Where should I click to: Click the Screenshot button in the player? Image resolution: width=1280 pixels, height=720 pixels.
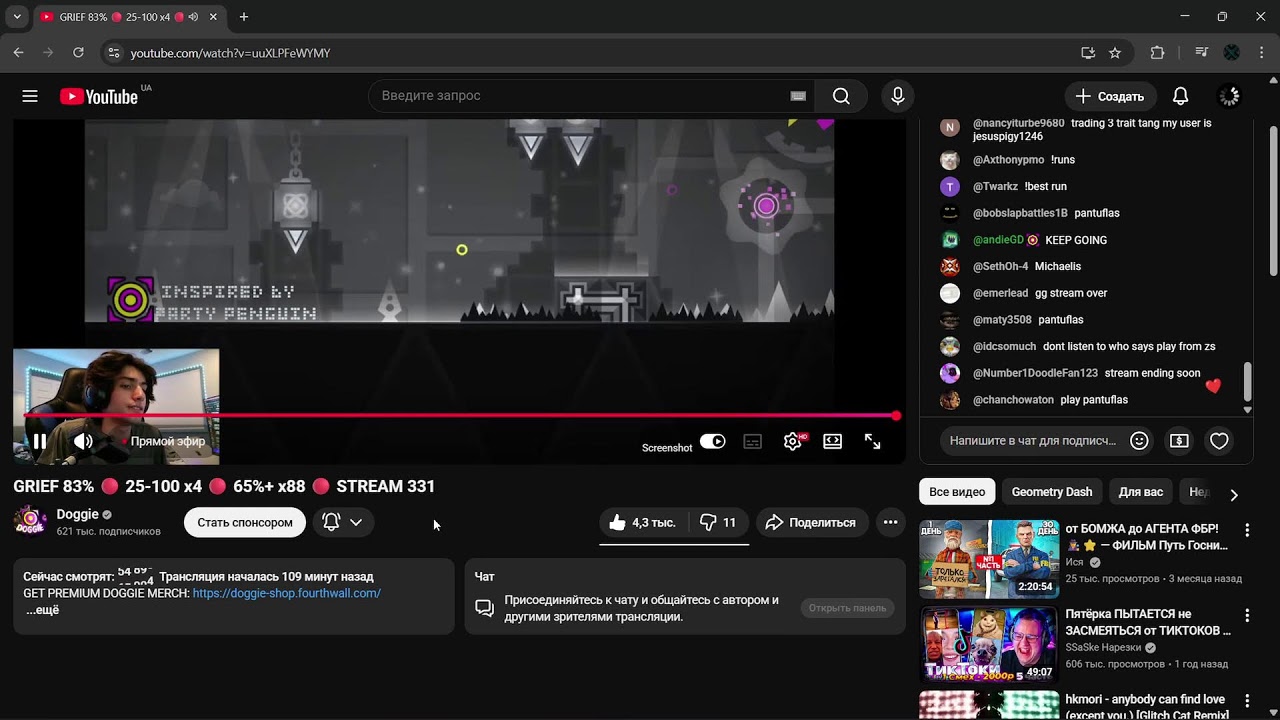[x=667, y=448]
